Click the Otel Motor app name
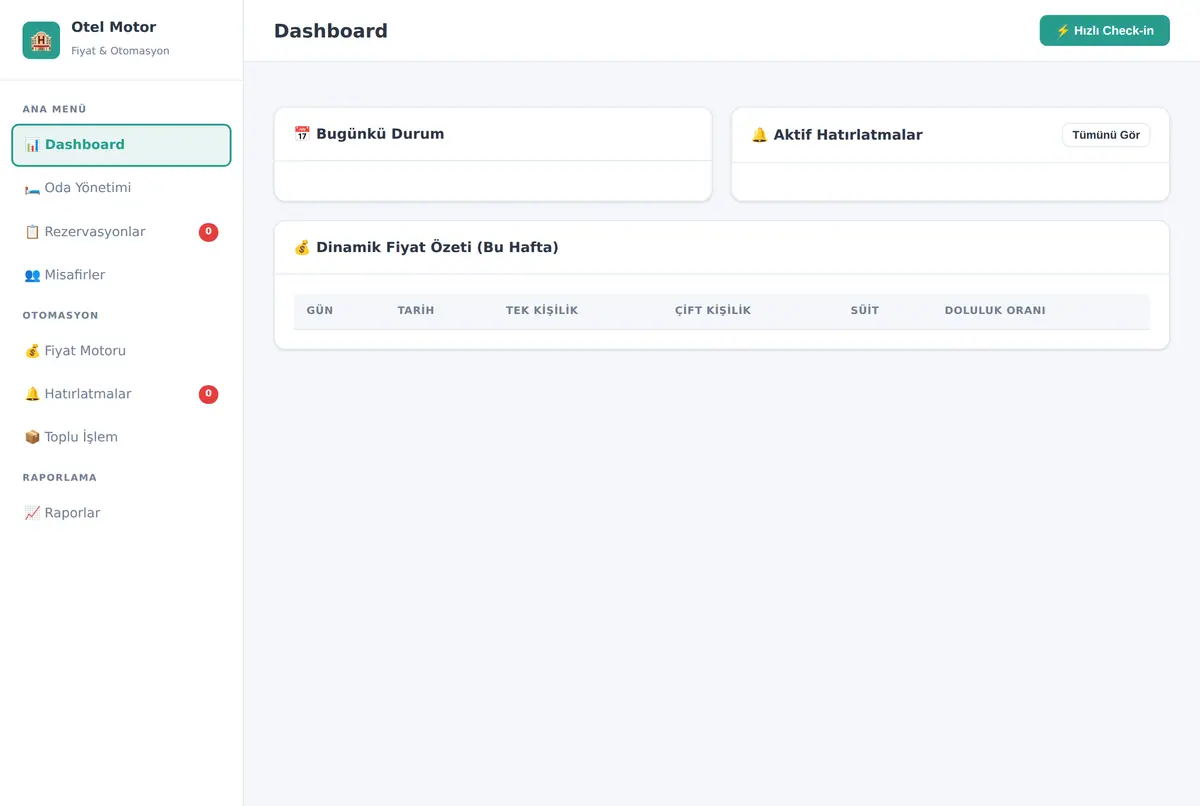Screen dimensions: 1200x806 coord(114,27)
